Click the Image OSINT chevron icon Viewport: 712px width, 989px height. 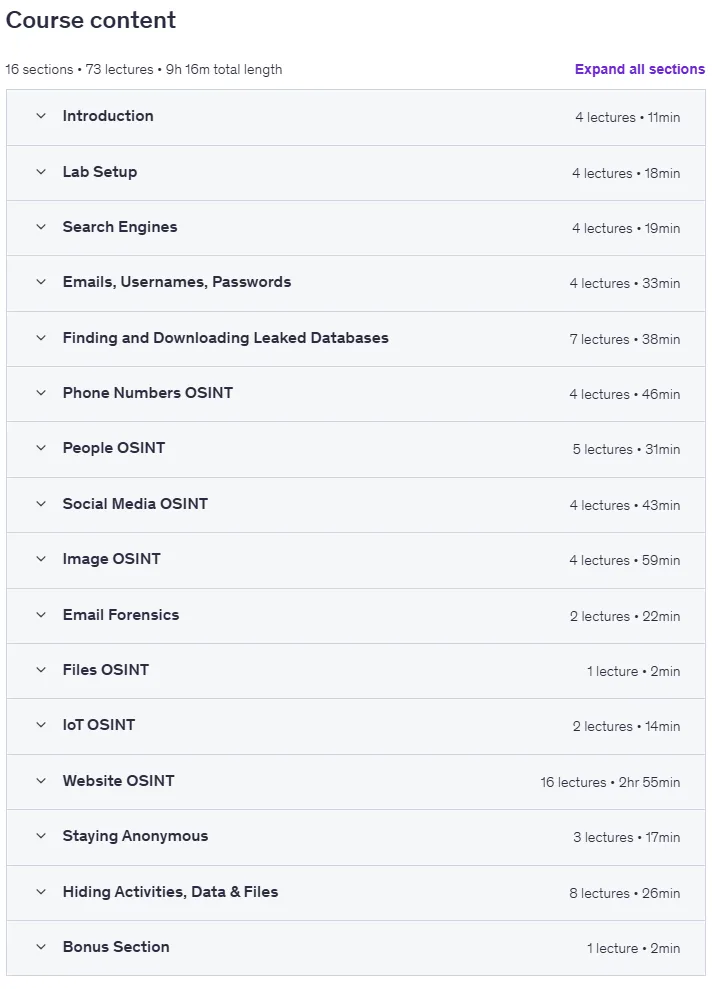(x=41, y=559)
